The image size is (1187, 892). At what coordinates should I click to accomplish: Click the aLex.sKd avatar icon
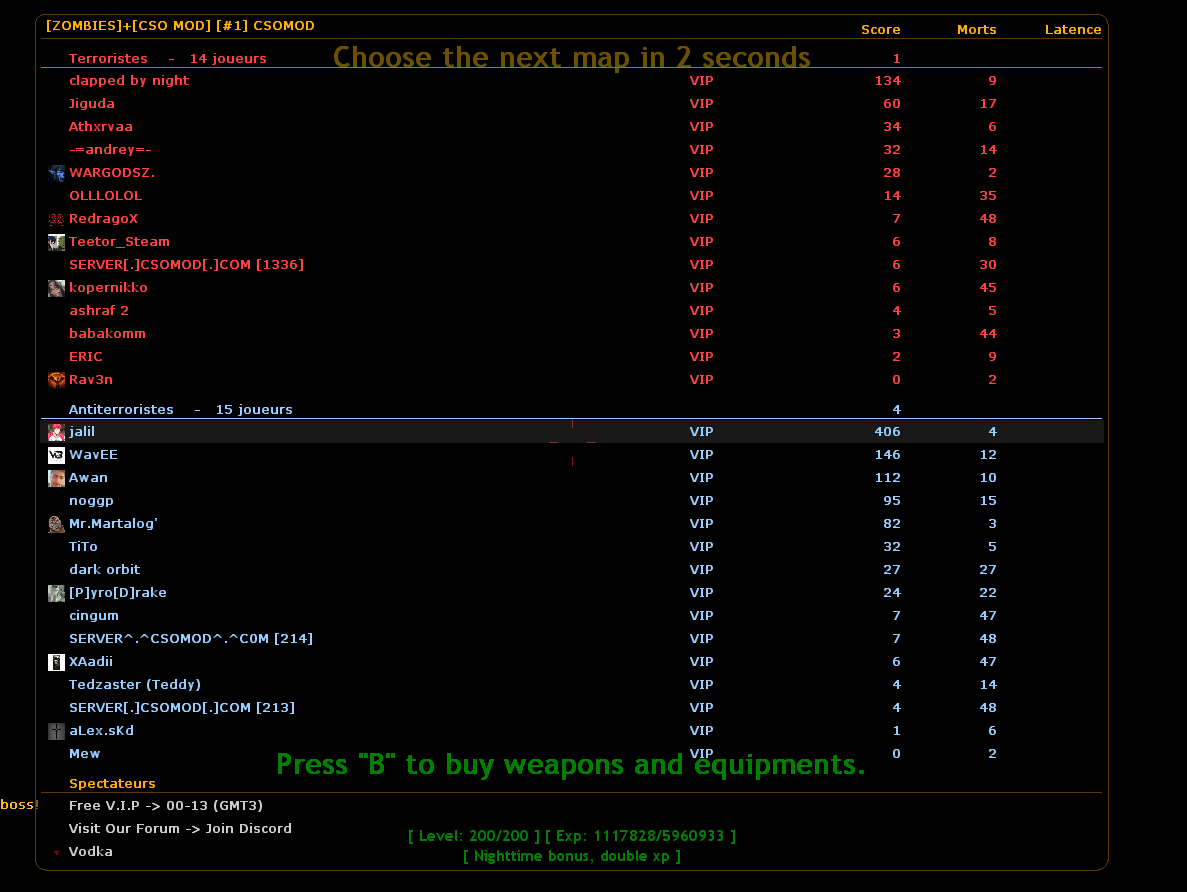pos(56,731)
